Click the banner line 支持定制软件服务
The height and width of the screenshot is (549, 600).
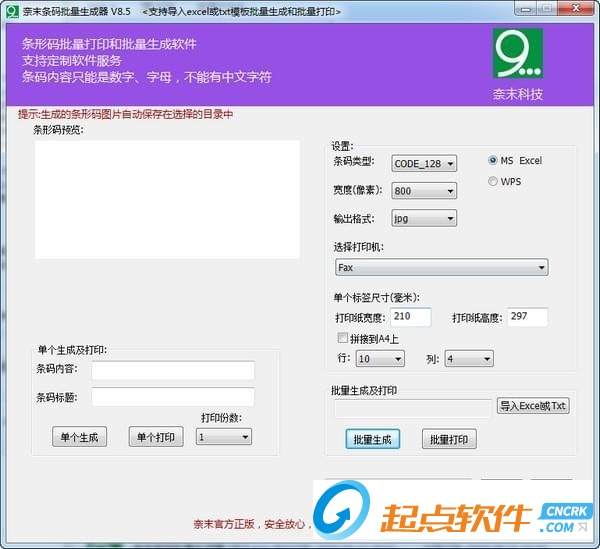tap(72, 60)
